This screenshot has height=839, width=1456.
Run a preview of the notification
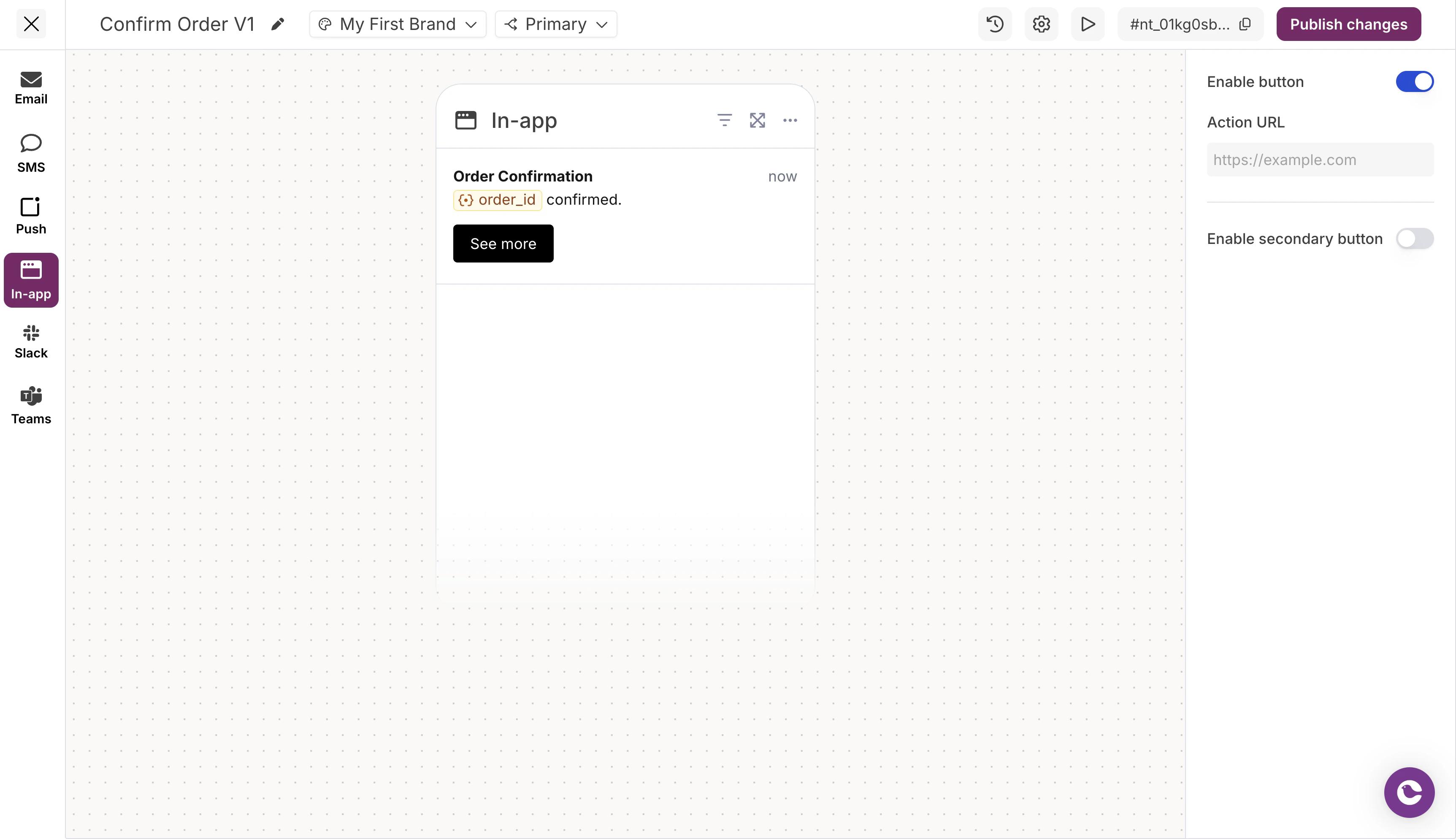click(1088, 24)
